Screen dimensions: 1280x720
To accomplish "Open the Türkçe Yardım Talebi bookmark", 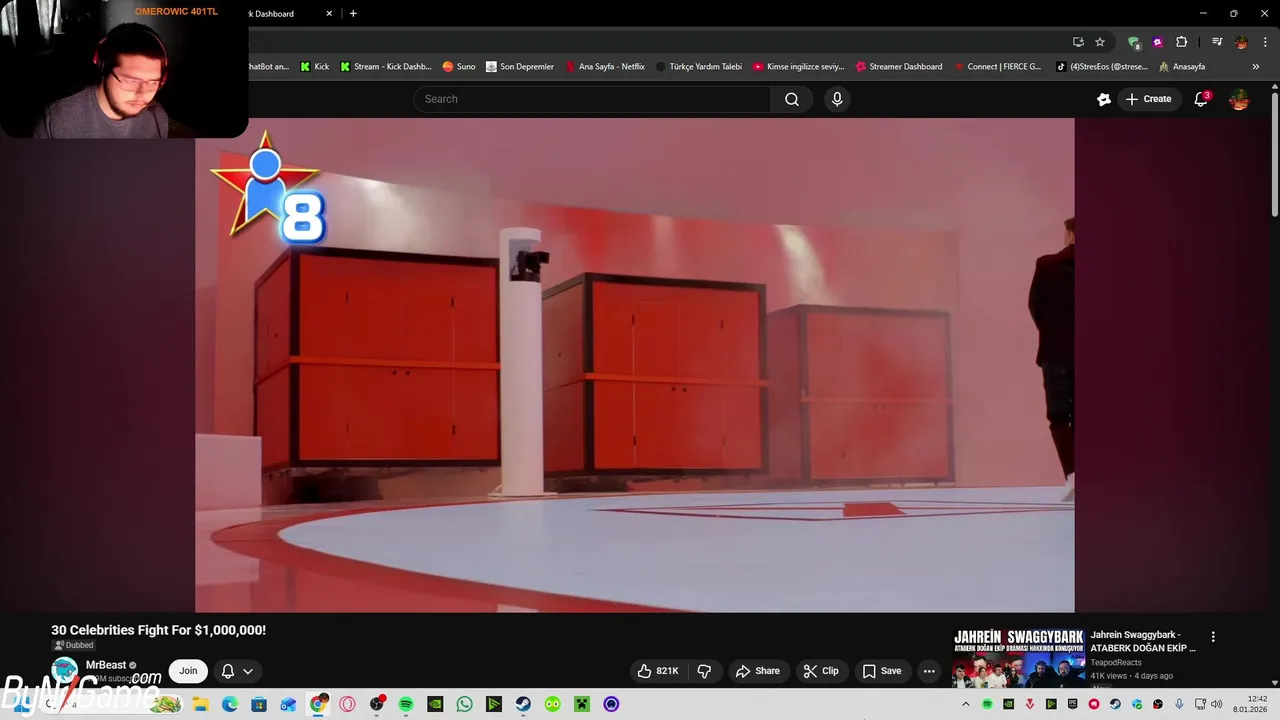I will 699,67.
